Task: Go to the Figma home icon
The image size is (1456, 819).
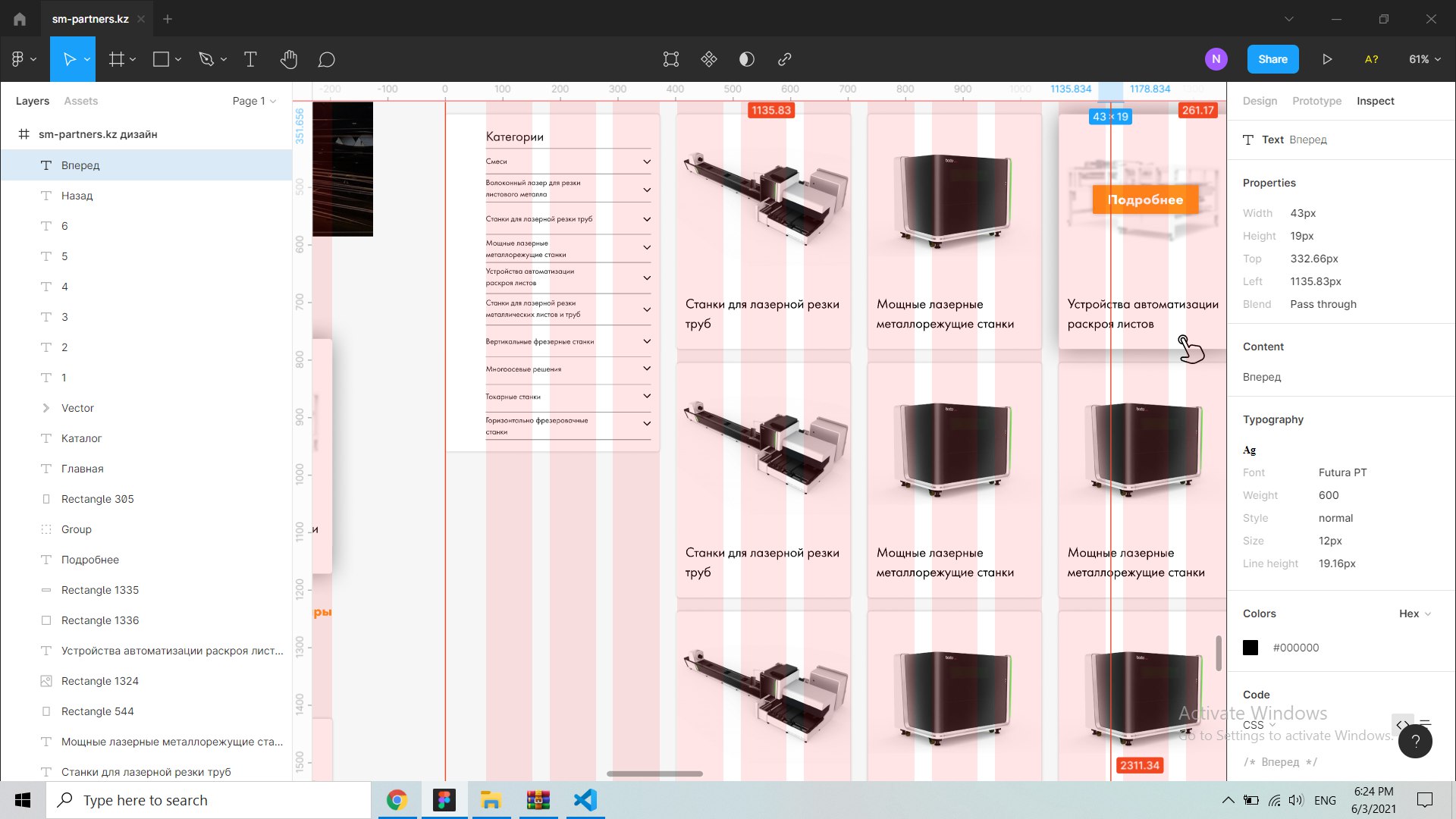Action: [x=20, y=19]
